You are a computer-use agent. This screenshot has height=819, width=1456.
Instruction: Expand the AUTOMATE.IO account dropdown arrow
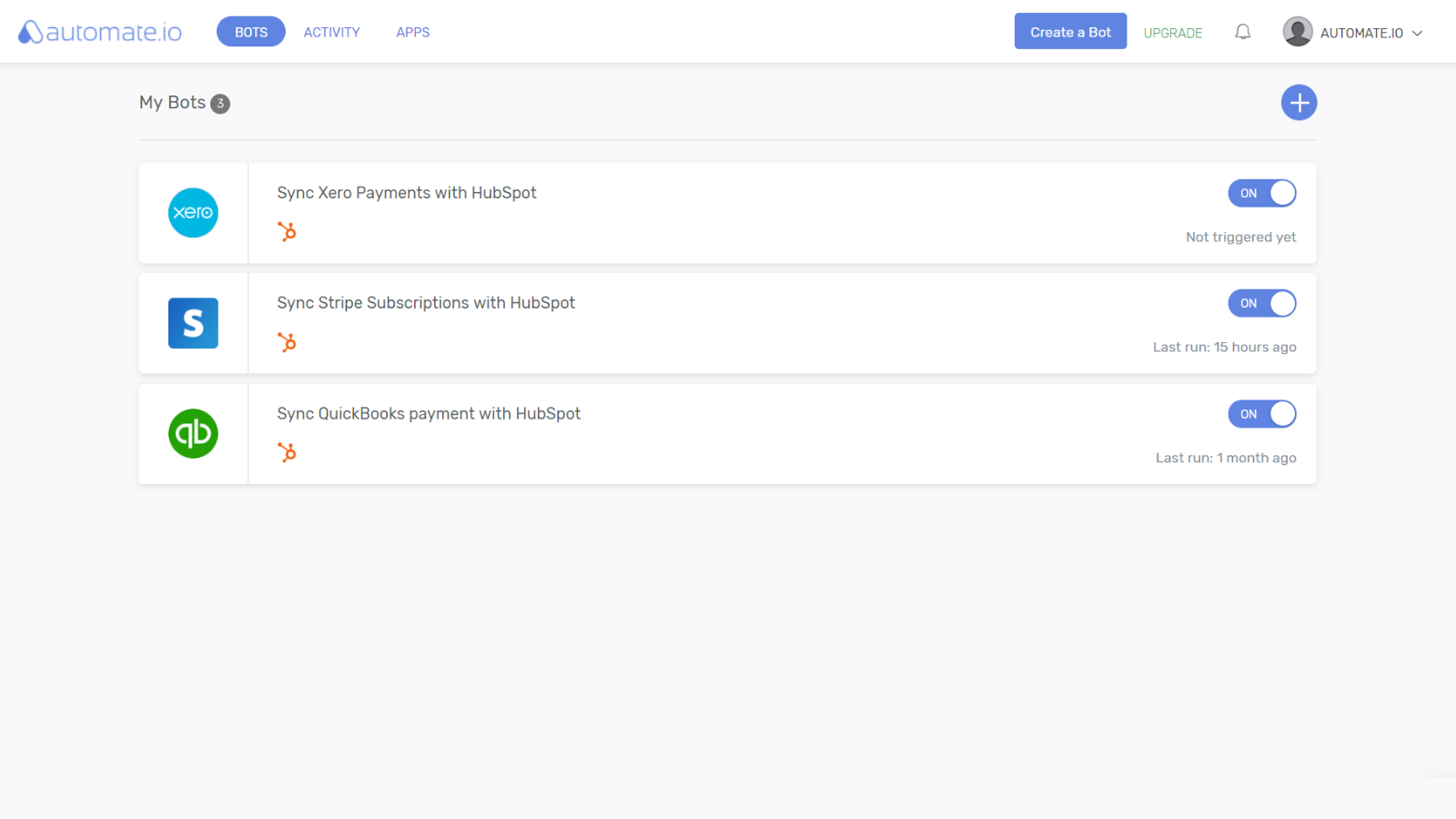(1417, 34)
